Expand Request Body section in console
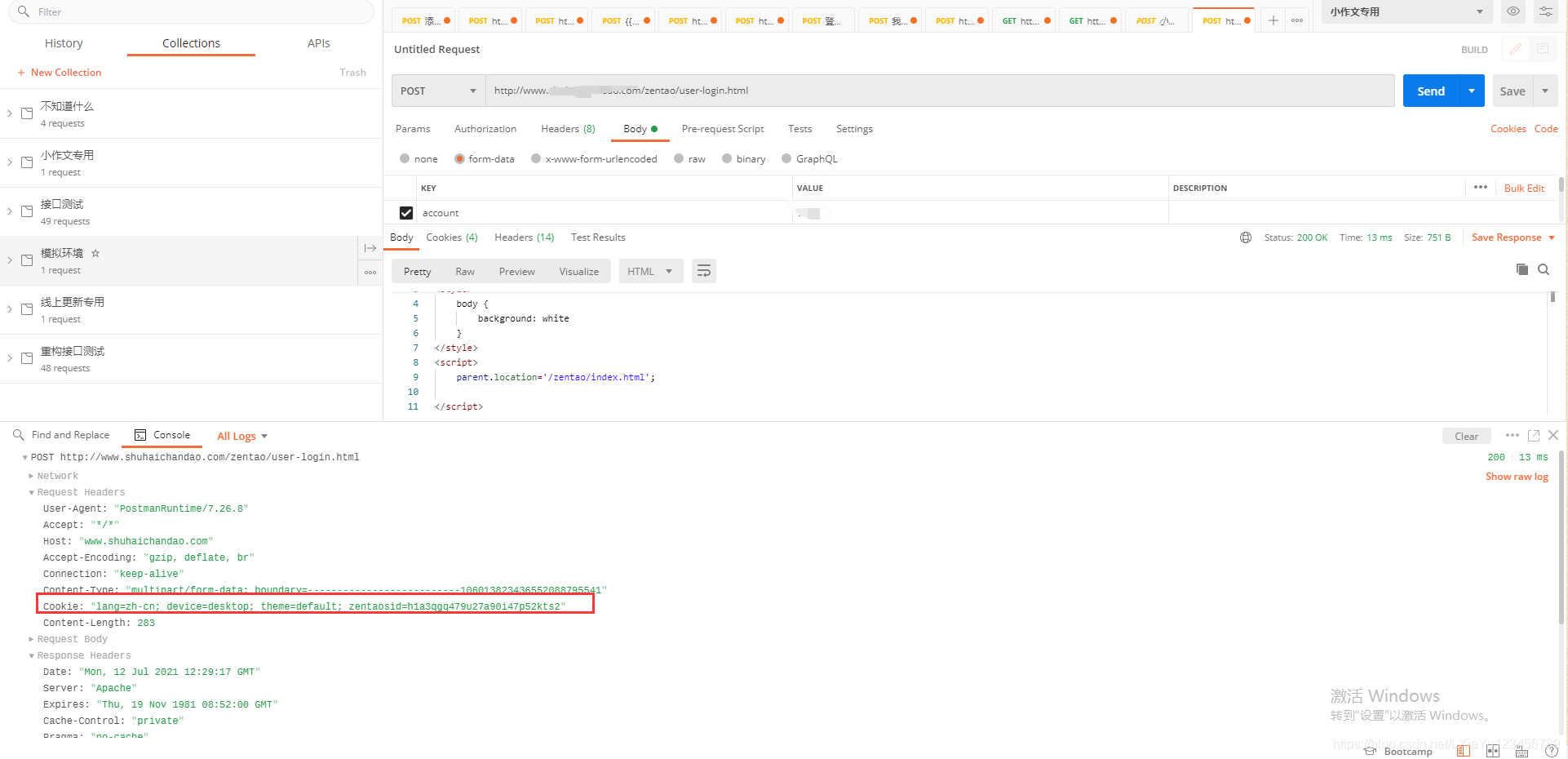 31,639
